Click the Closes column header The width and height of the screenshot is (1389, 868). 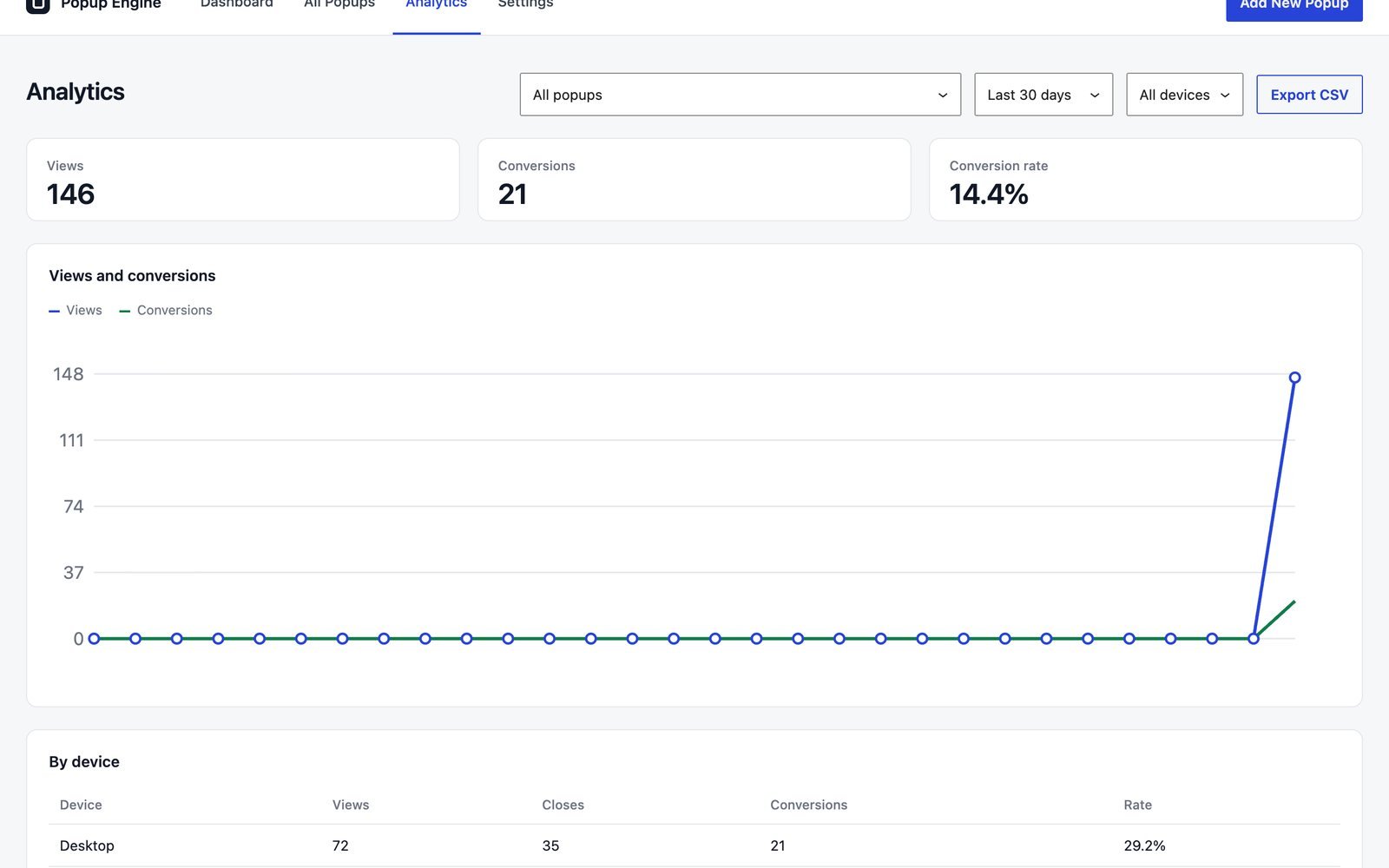coord(563,805)
